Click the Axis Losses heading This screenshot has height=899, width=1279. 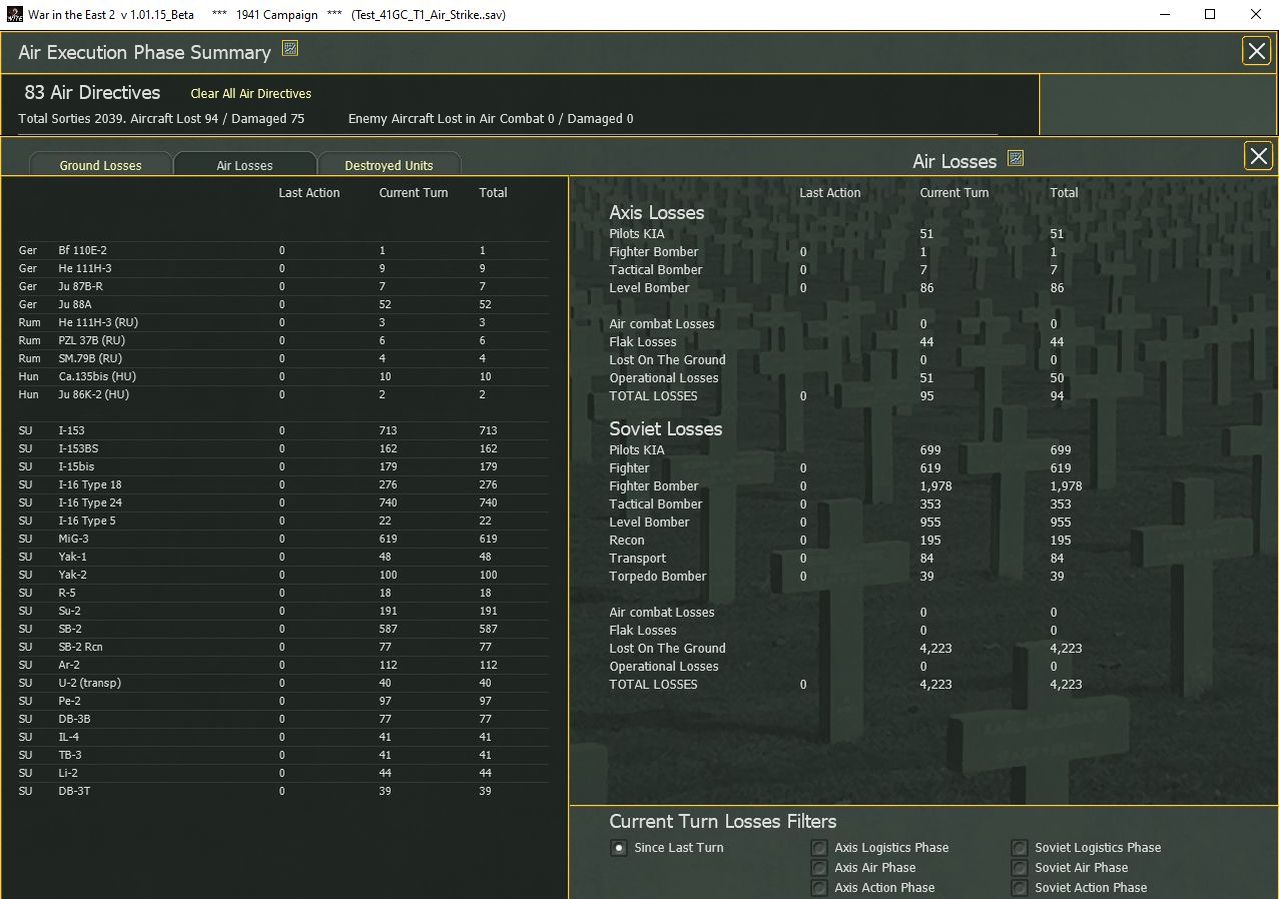point(657,213)
